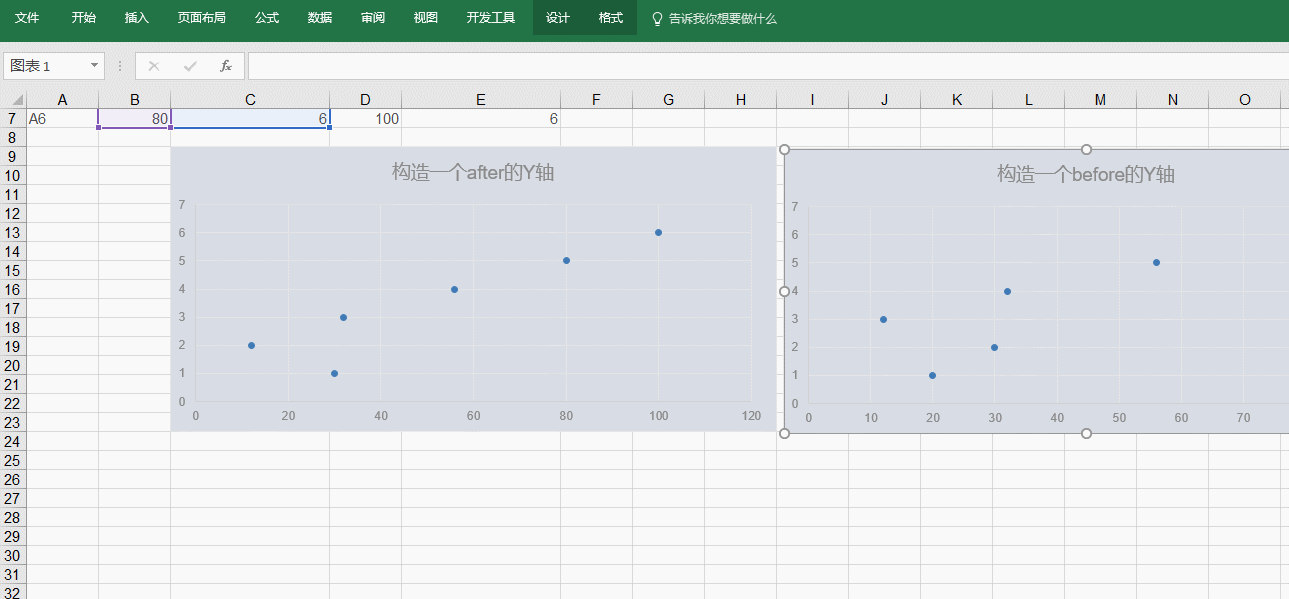Click the bottom-middle handle of the before chart
1289x599 pixels.
pyautogui.click(x=1086, y=433)
